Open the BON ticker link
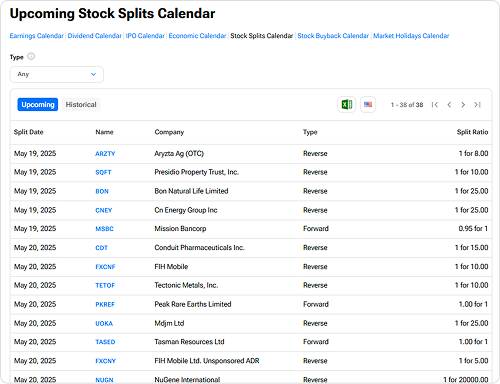500x384 pixels. coord(102,191)
